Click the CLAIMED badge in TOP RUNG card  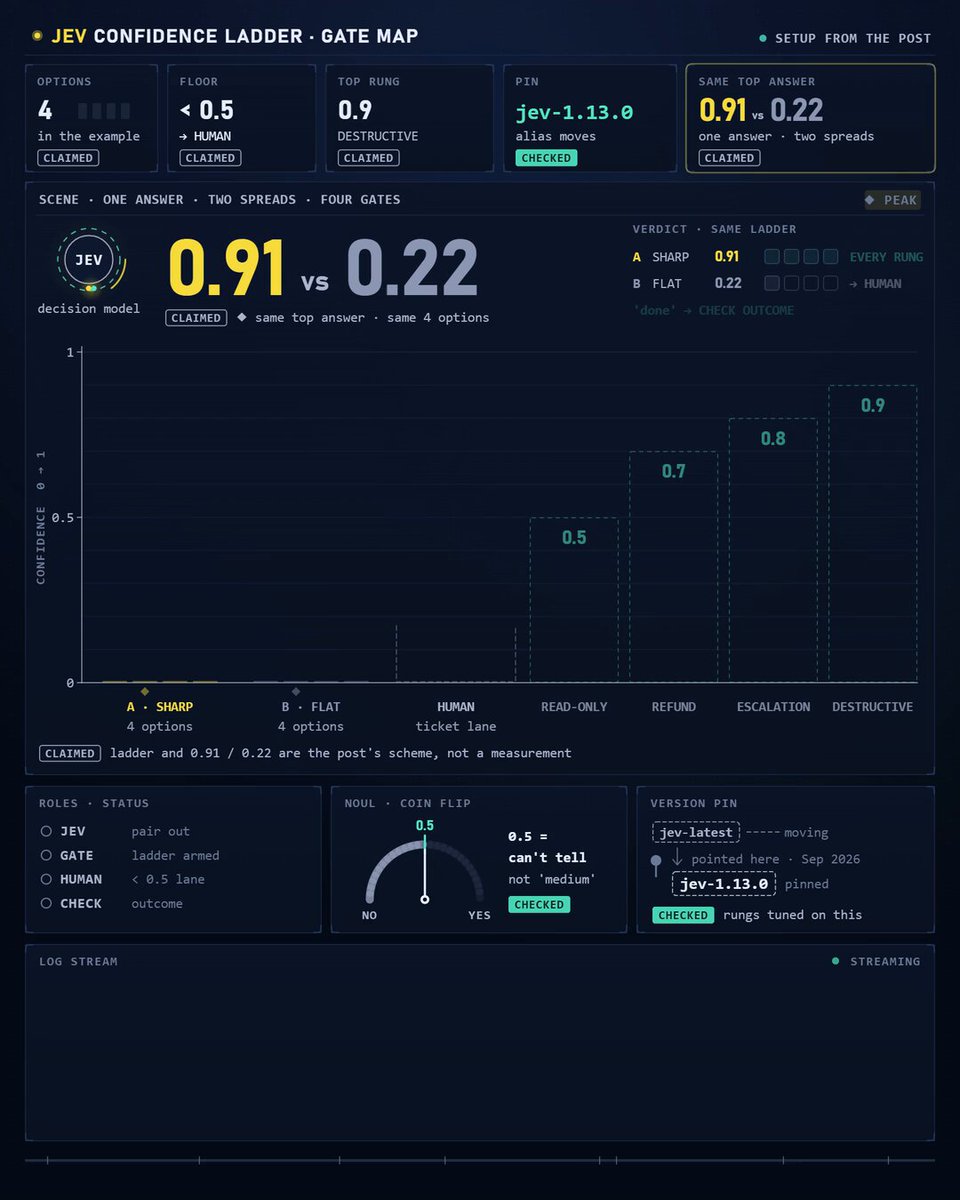coord(368,158)
